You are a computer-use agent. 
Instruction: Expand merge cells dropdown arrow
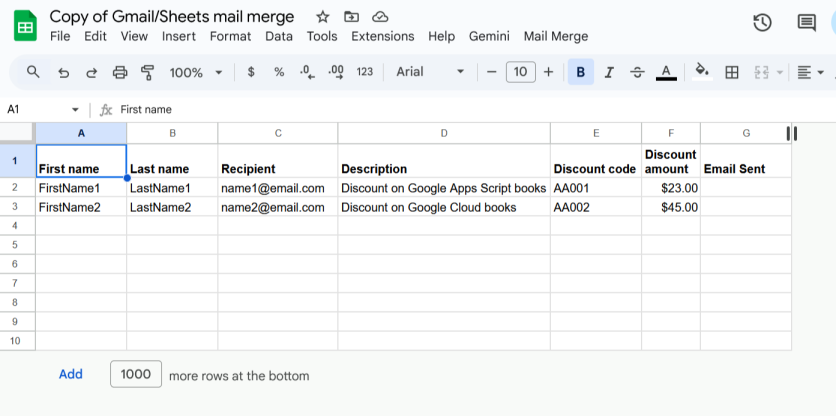pos(779,73)
